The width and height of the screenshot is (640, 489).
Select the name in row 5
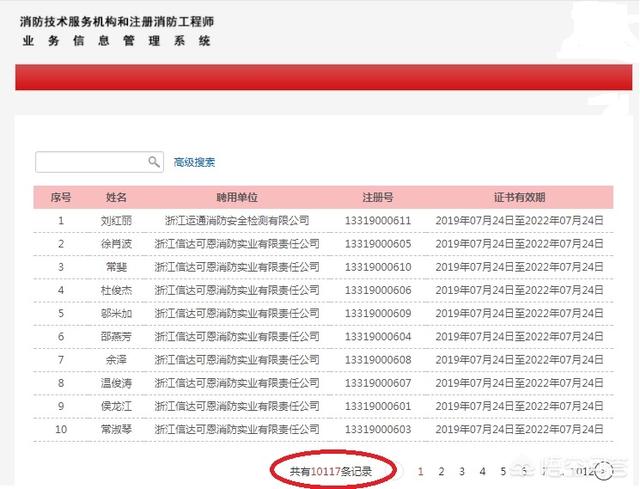116,313
